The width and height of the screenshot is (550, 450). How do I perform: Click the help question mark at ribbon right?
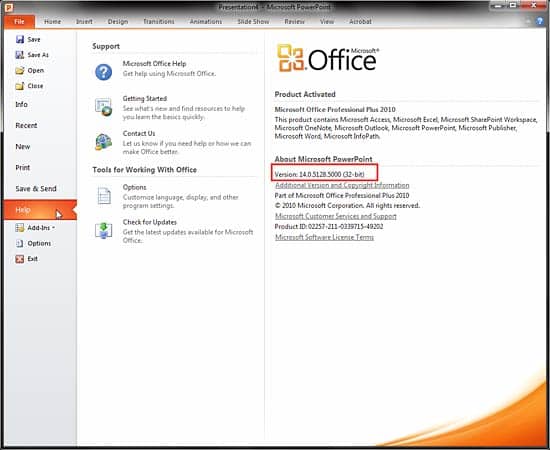point(540,21)
